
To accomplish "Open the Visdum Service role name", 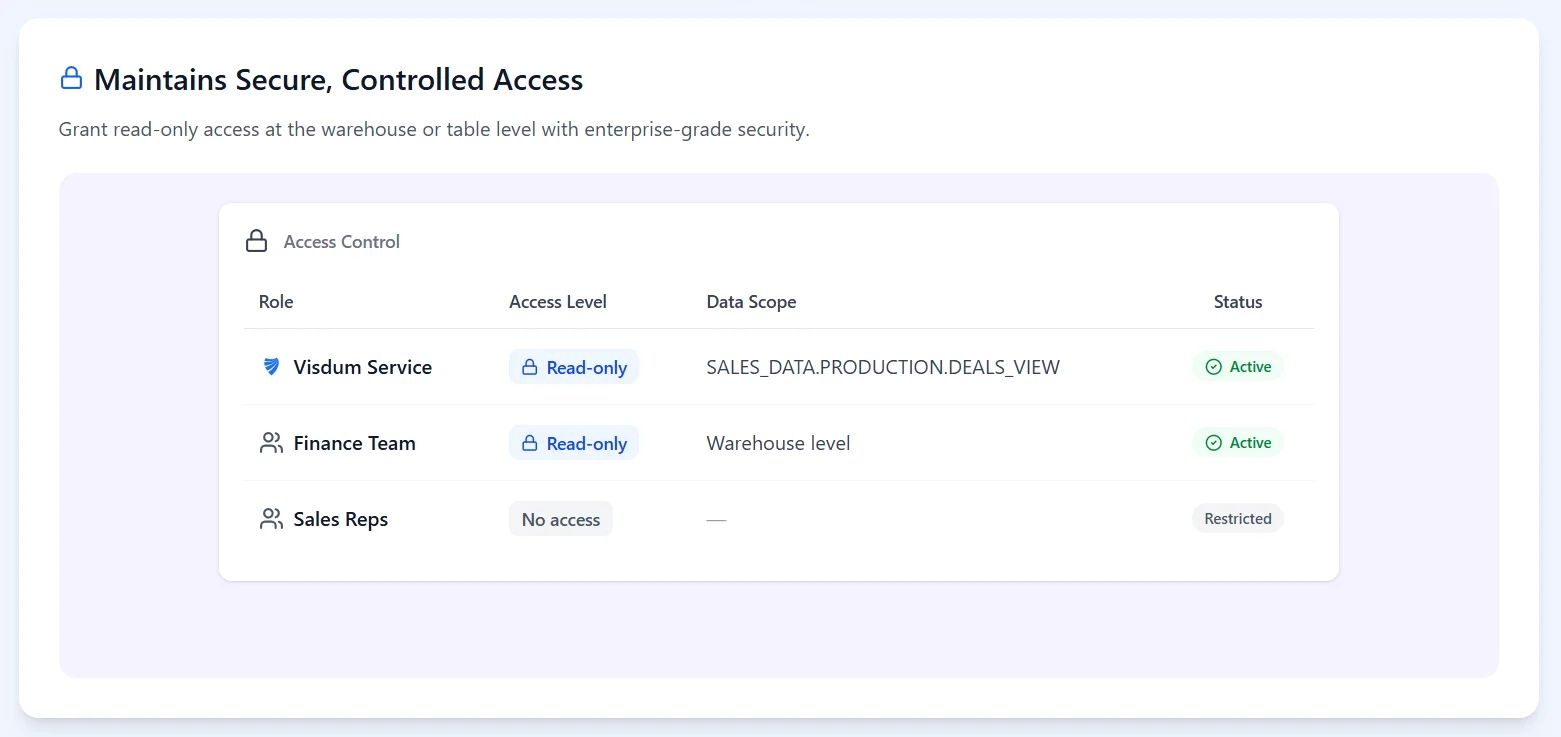I will [363, 367].
